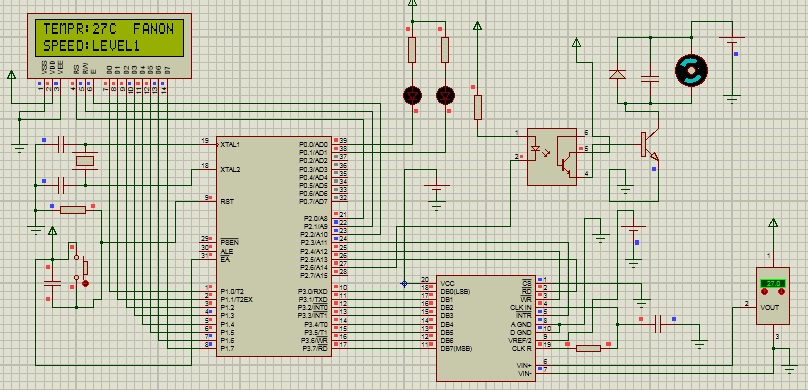This screenshot has width=808, height=390.
Task: Toggle the reset push button latch dot
Action: click(x=86, y=283)
